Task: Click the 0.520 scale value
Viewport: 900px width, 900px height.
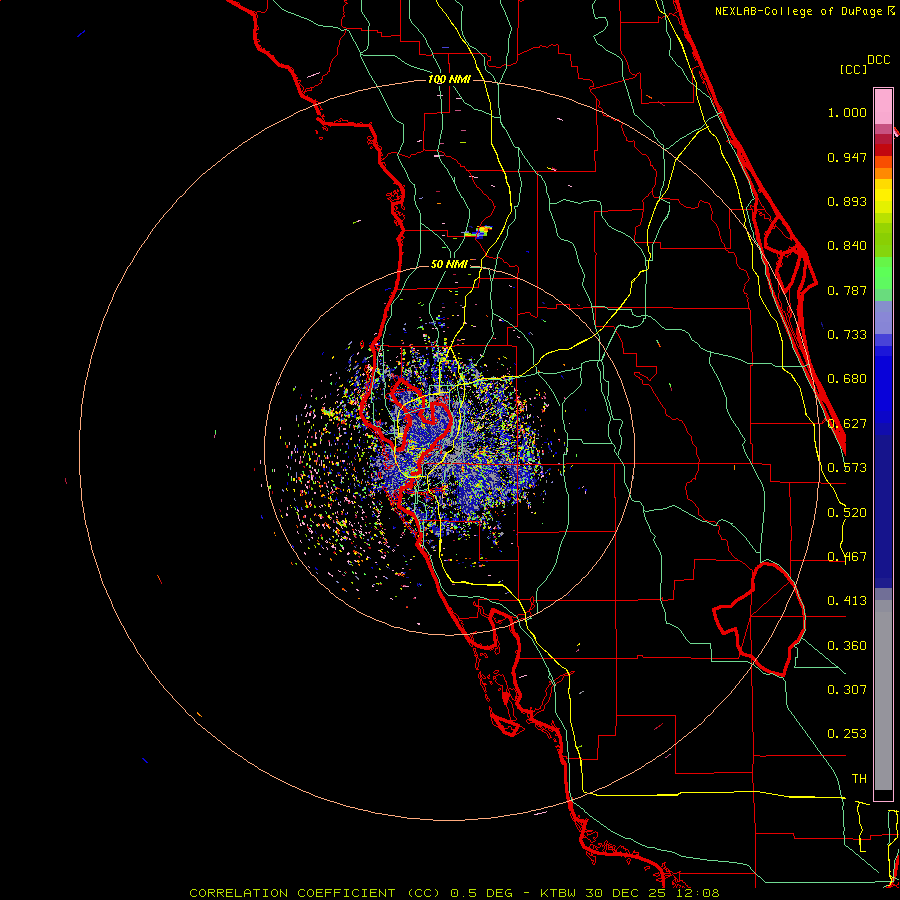Action: [847, 513]
